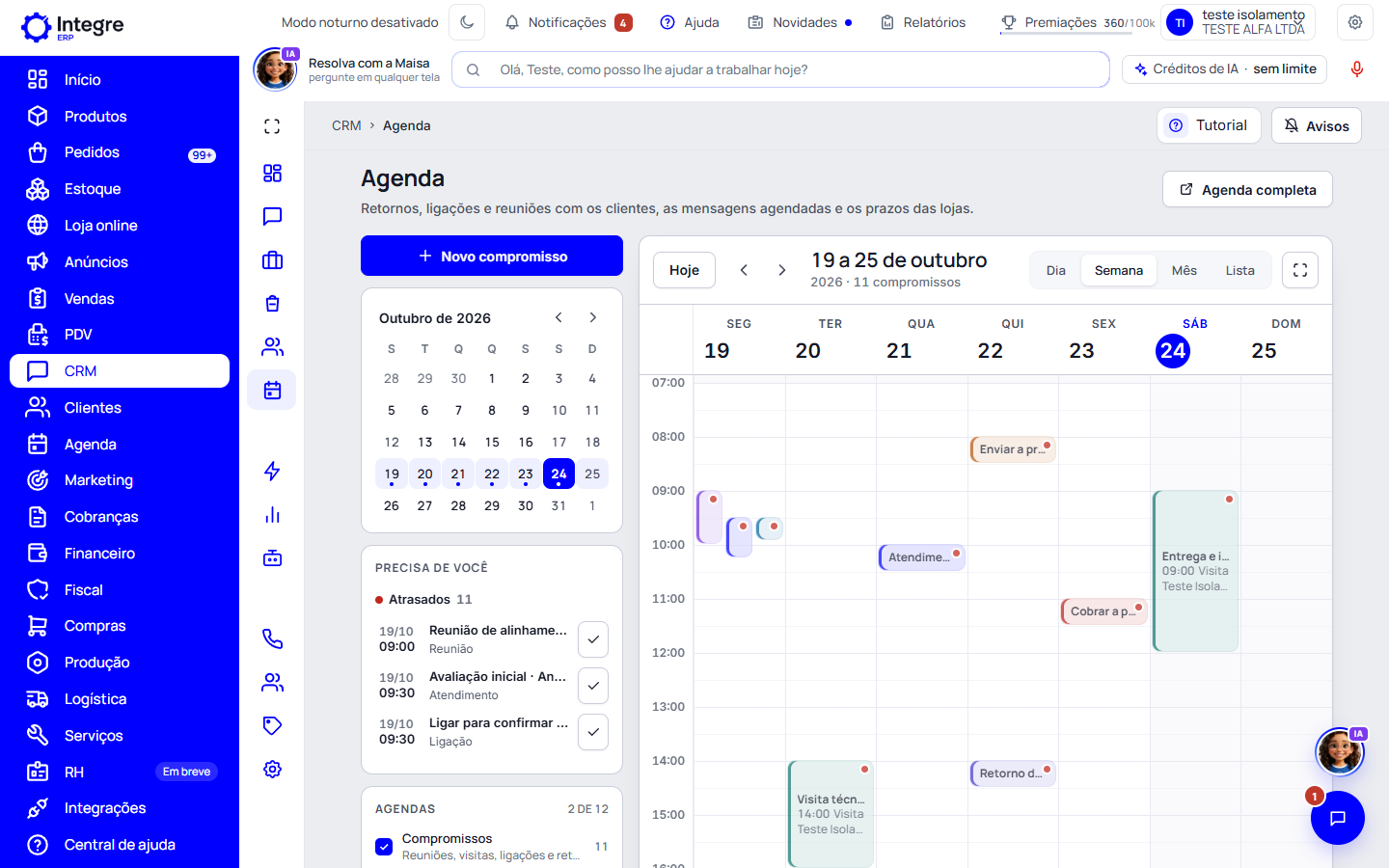Screen dimensions: 1389x868
Task: Click the Hoje button
Action: 684,270
